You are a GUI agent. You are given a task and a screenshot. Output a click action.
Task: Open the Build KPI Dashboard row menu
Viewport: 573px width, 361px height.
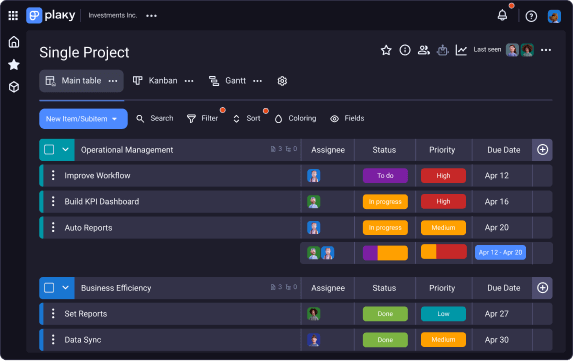(53, 201)
